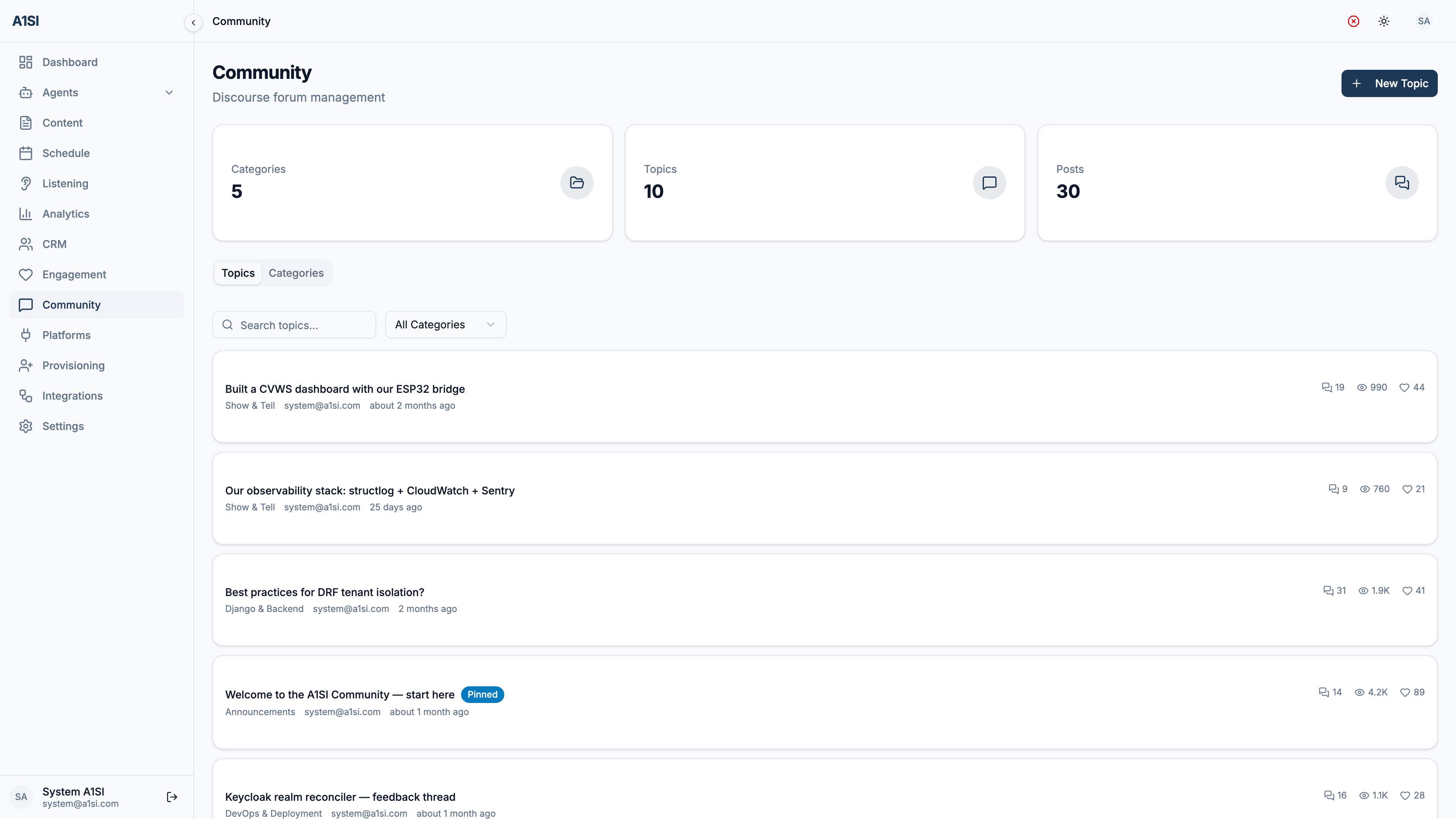
Task: Click Provisioning user-plus icon
Action: [x=25, y=366]
